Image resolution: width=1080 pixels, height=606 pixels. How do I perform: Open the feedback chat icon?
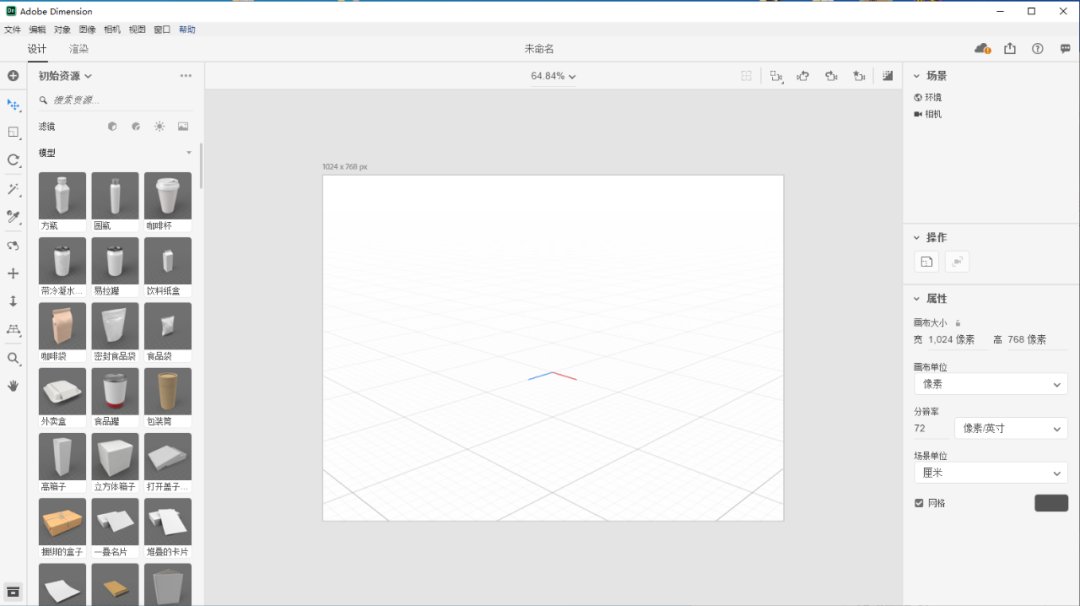1065,48
